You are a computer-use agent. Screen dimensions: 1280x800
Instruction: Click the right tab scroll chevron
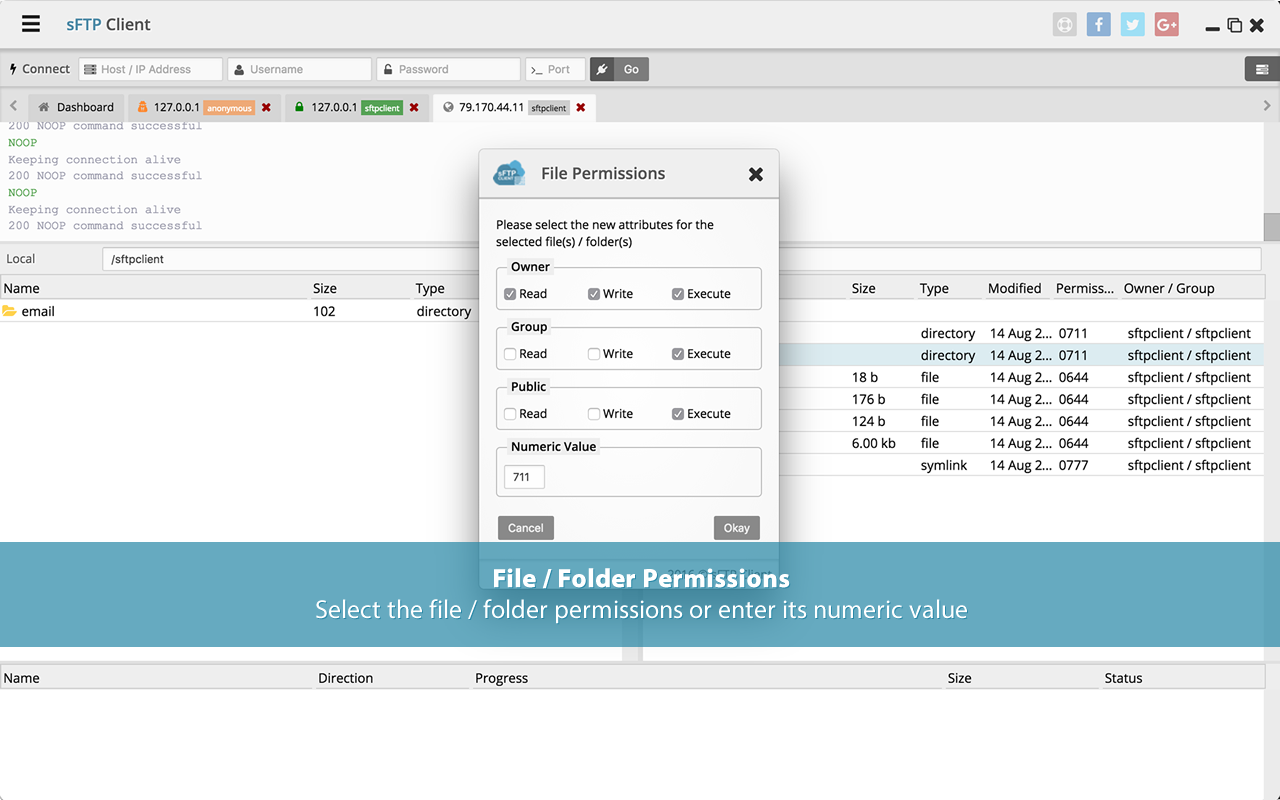tap(1268, 104)
